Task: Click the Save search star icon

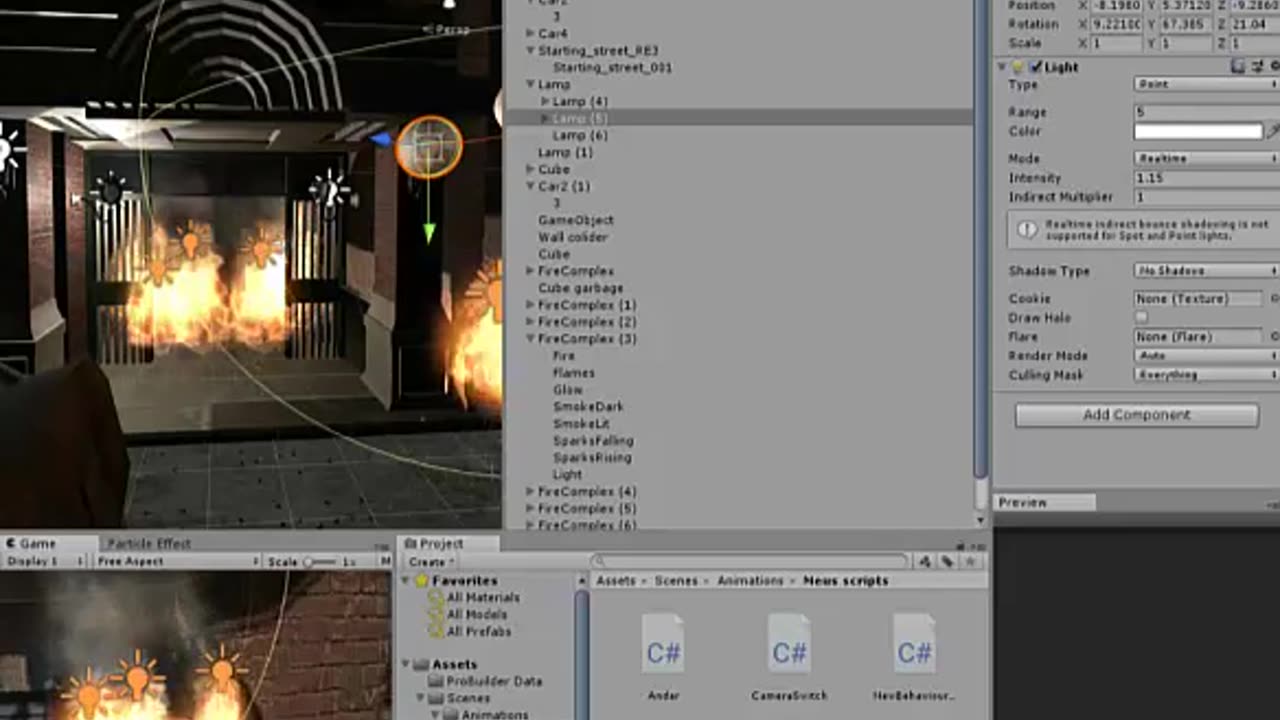Action: [971, 562]
